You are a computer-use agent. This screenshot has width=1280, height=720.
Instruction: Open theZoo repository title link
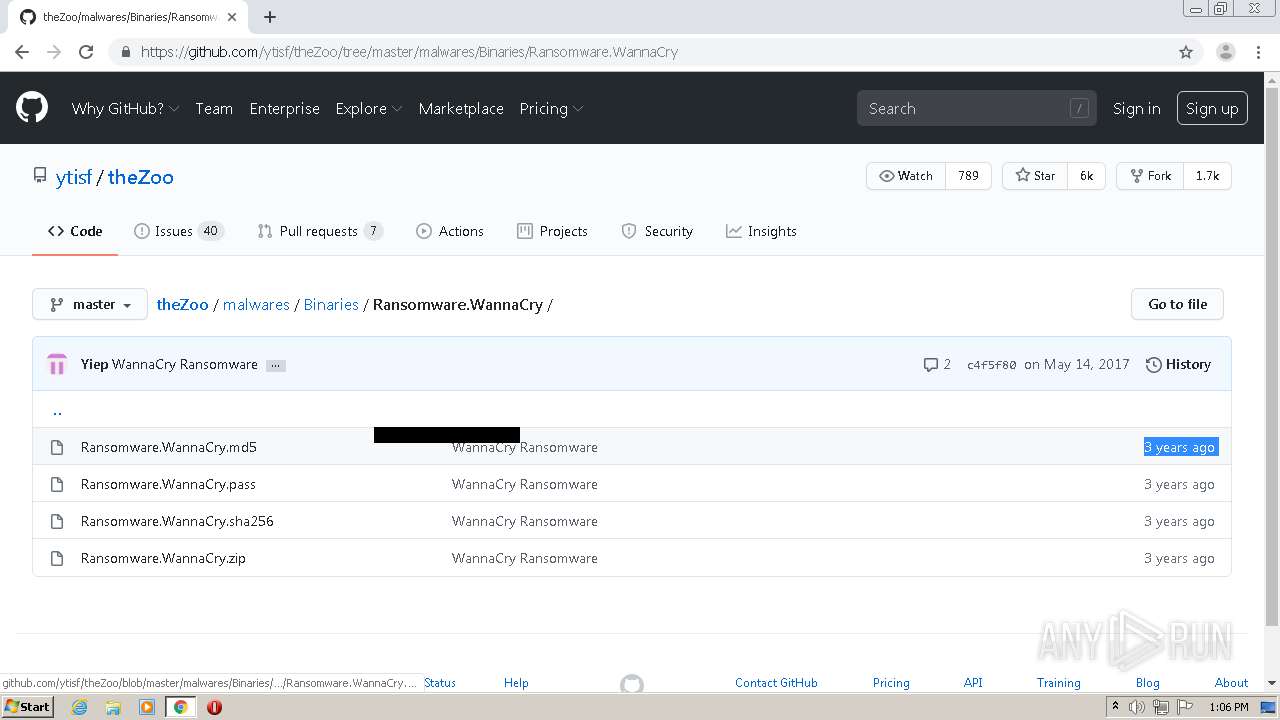tap(141, 177)
